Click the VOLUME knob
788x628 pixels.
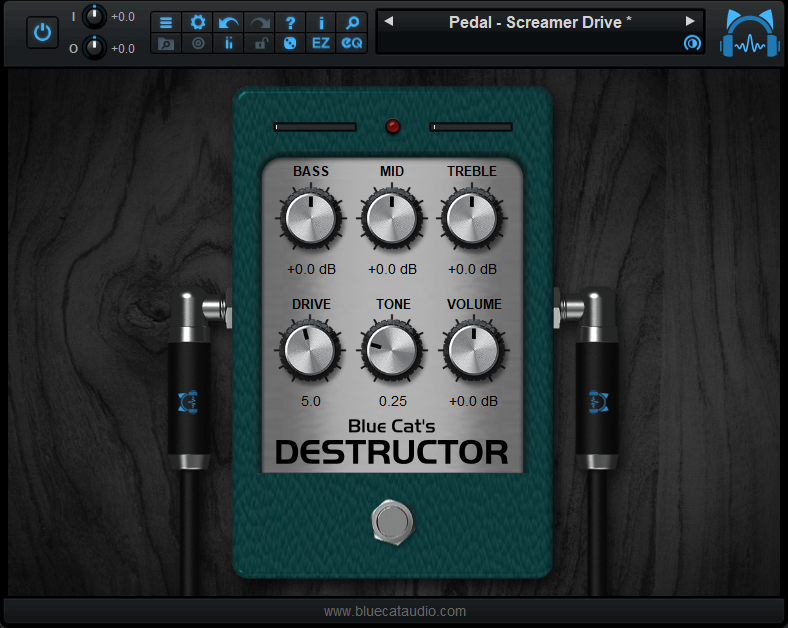click(473, 350)
